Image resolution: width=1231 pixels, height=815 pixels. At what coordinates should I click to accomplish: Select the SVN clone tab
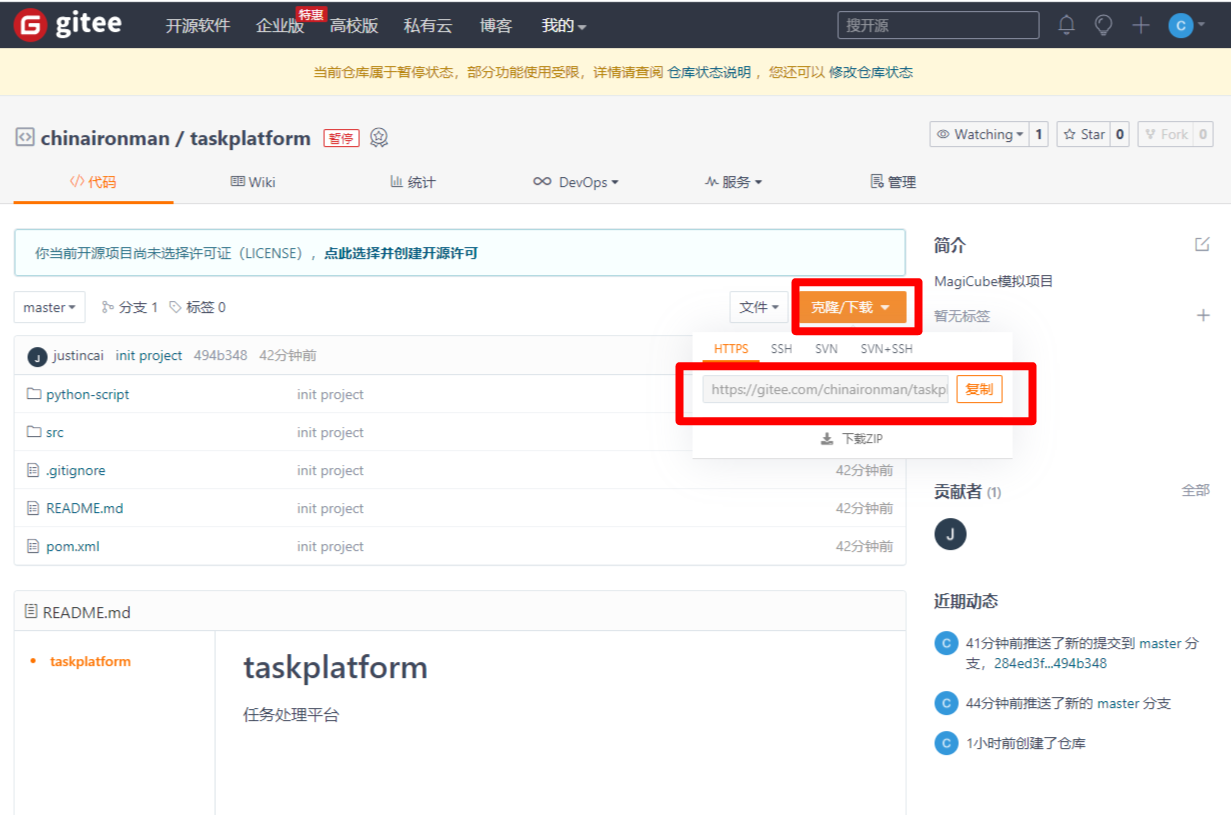tap(826, 349)
